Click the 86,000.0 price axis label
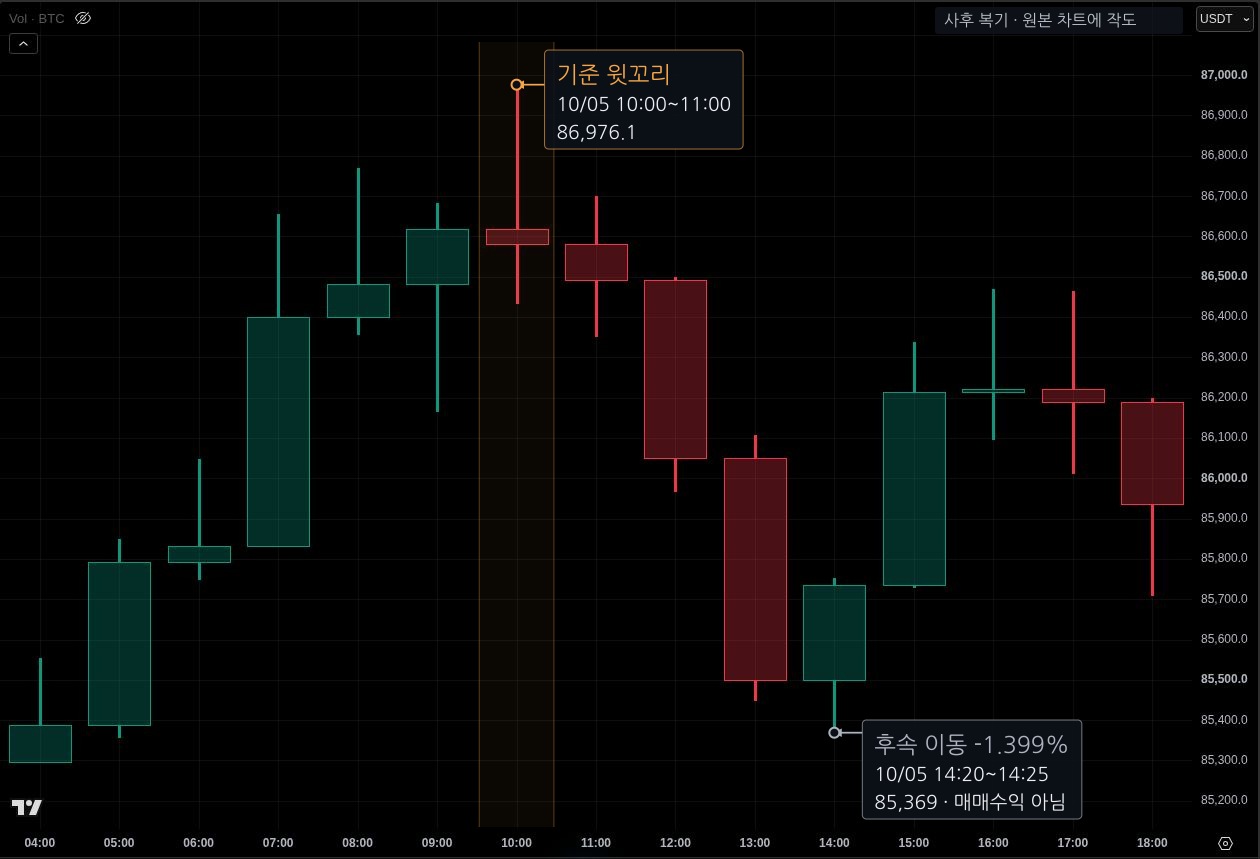1260x859 pixels. pos(1222,478)
